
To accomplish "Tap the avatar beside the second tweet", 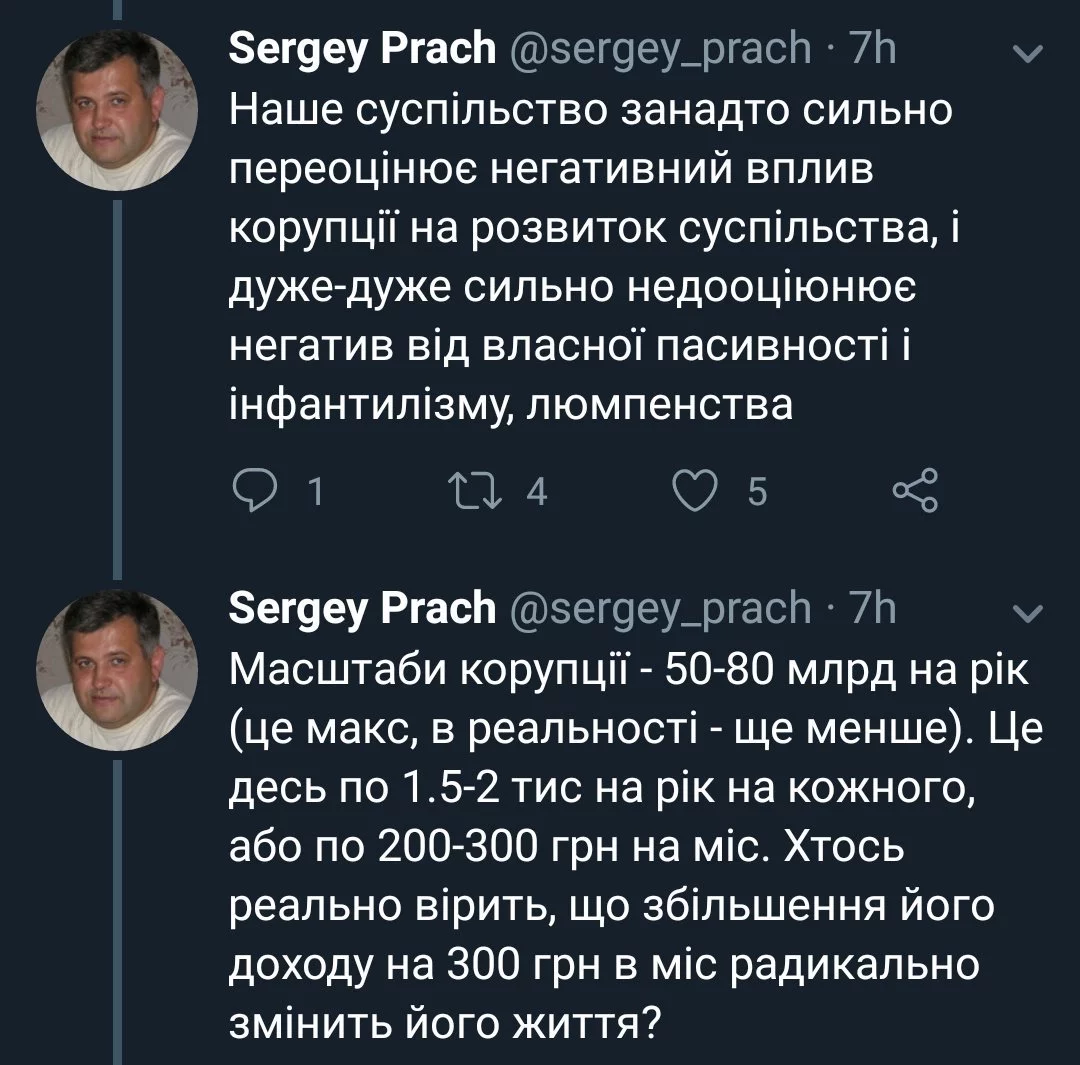I will [x=115, y=669].
